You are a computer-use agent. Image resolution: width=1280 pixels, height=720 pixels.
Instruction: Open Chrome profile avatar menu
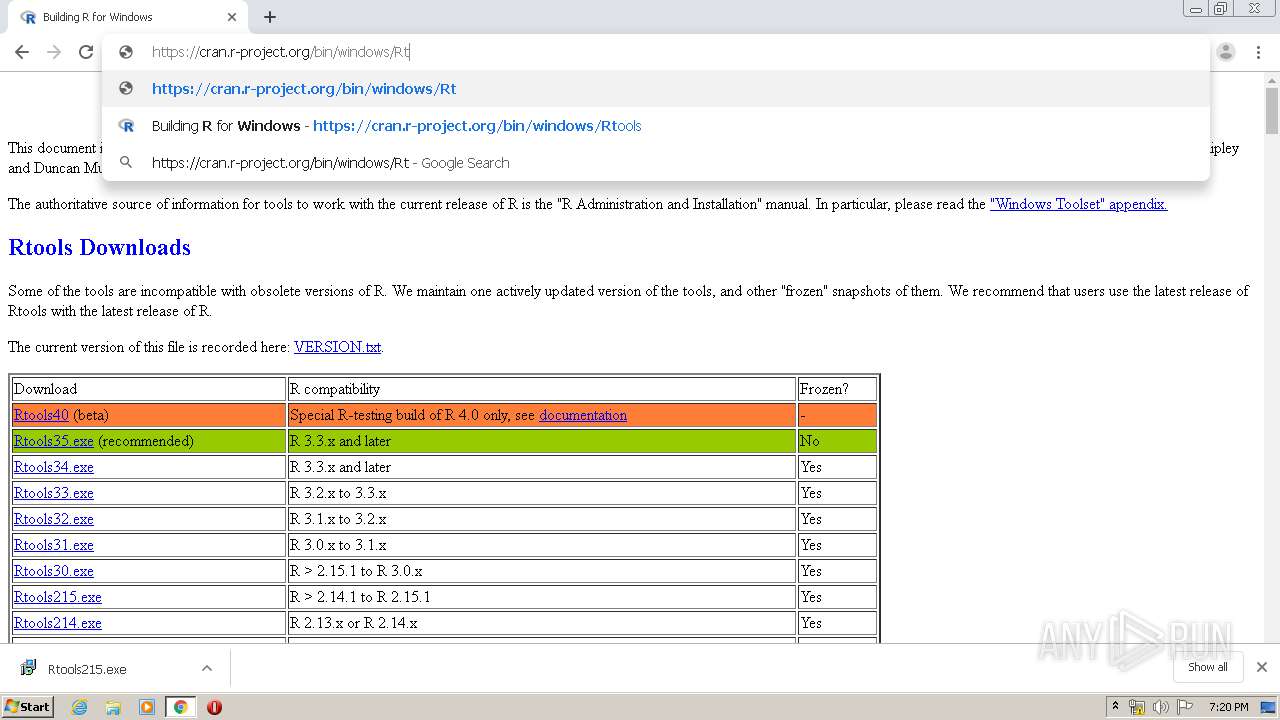(x=1226, y=52)
